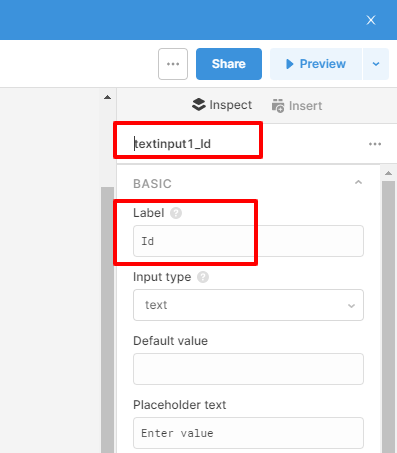Screen dimensions: 397x453
Task: Expand the Preview dropdown arrow
Action: pos(376,64)
